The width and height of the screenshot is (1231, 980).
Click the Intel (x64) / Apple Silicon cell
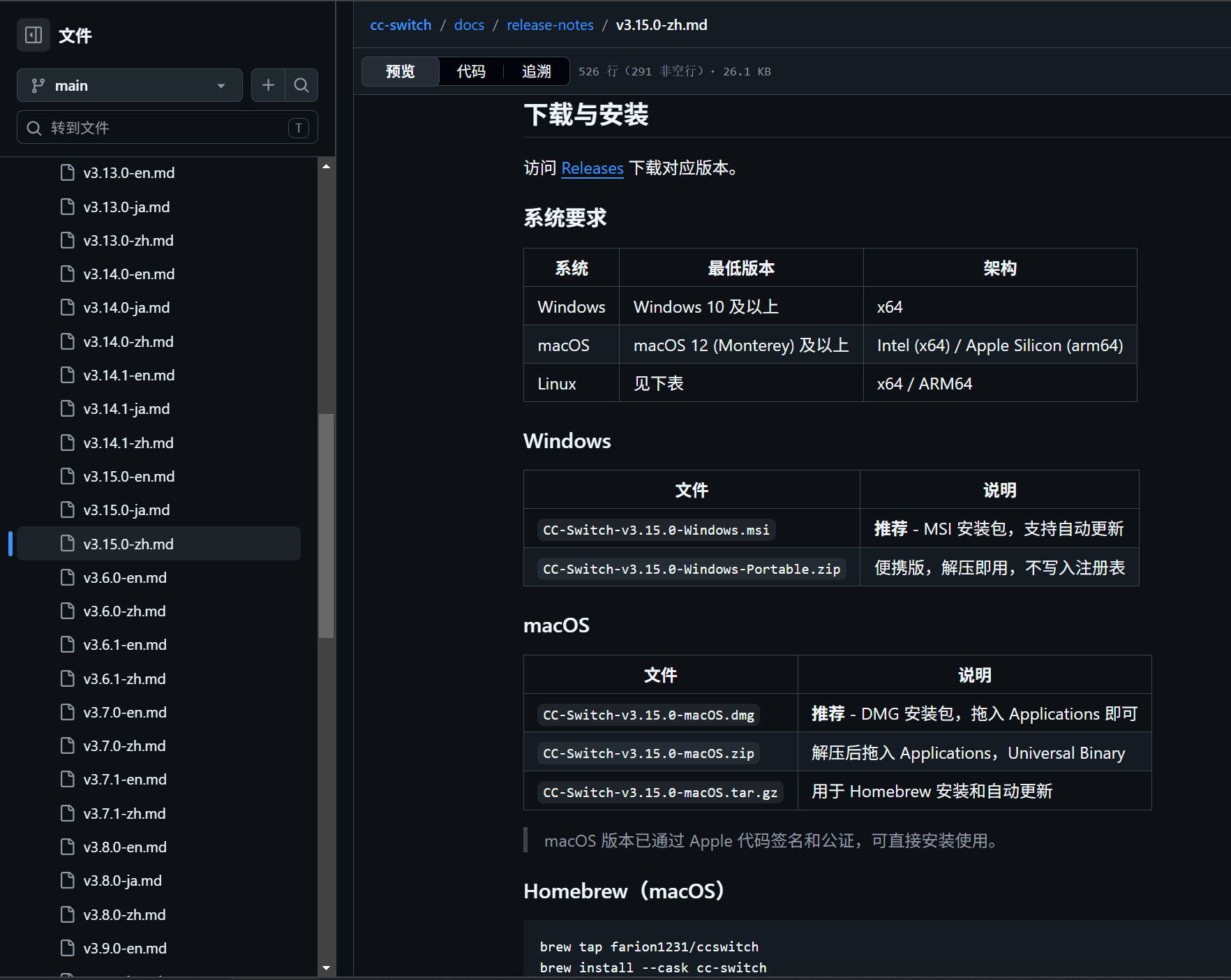[x=1000, y=345]
